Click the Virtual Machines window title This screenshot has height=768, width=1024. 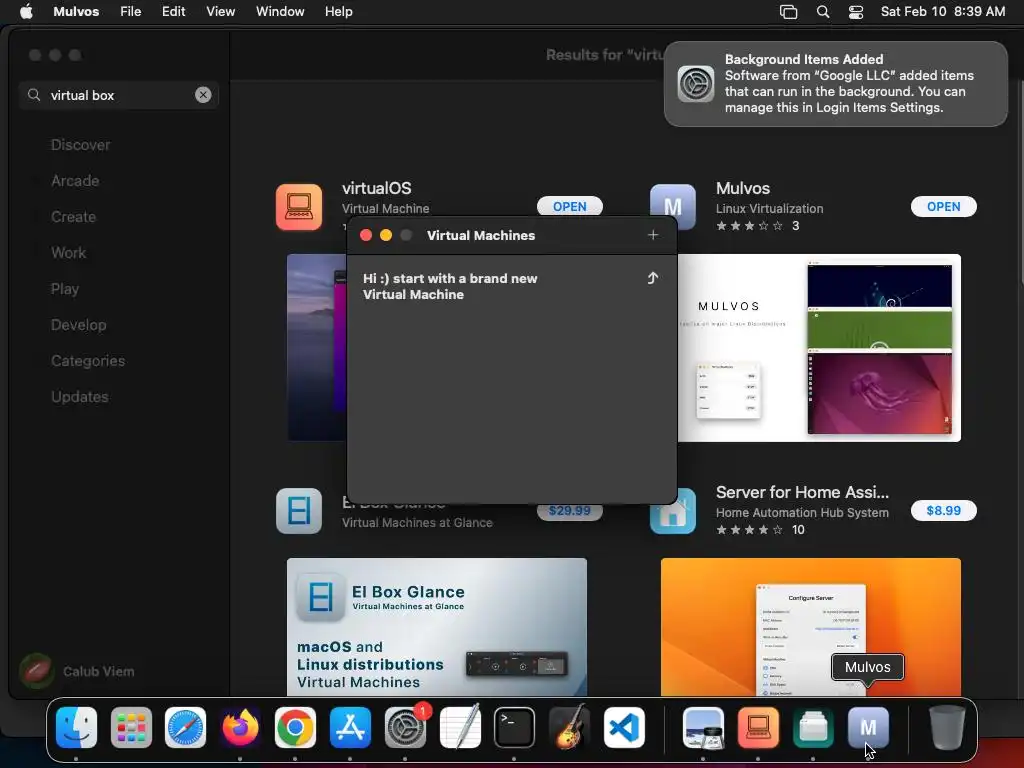[x=481, y=236]
